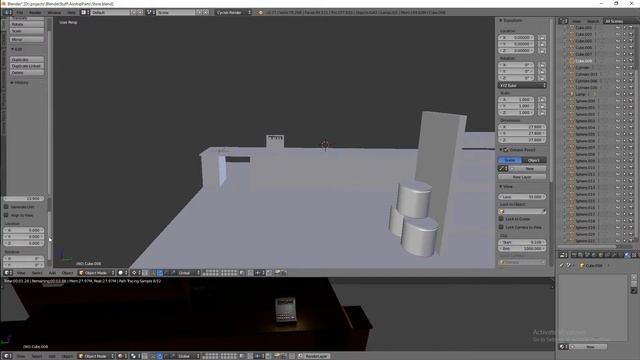Open the XYZ Euler rotation mode dropdown
The image size is (640, 360).
tap(522, 86)
